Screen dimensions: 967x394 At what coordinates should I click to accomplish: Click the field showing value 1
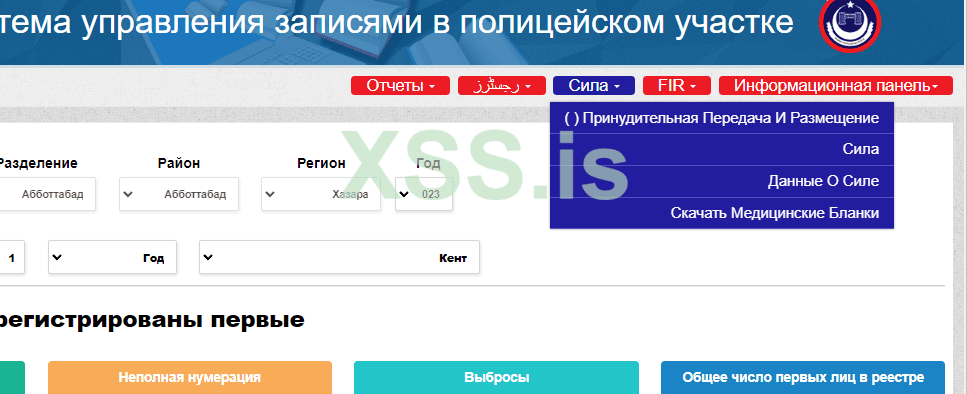12,257
